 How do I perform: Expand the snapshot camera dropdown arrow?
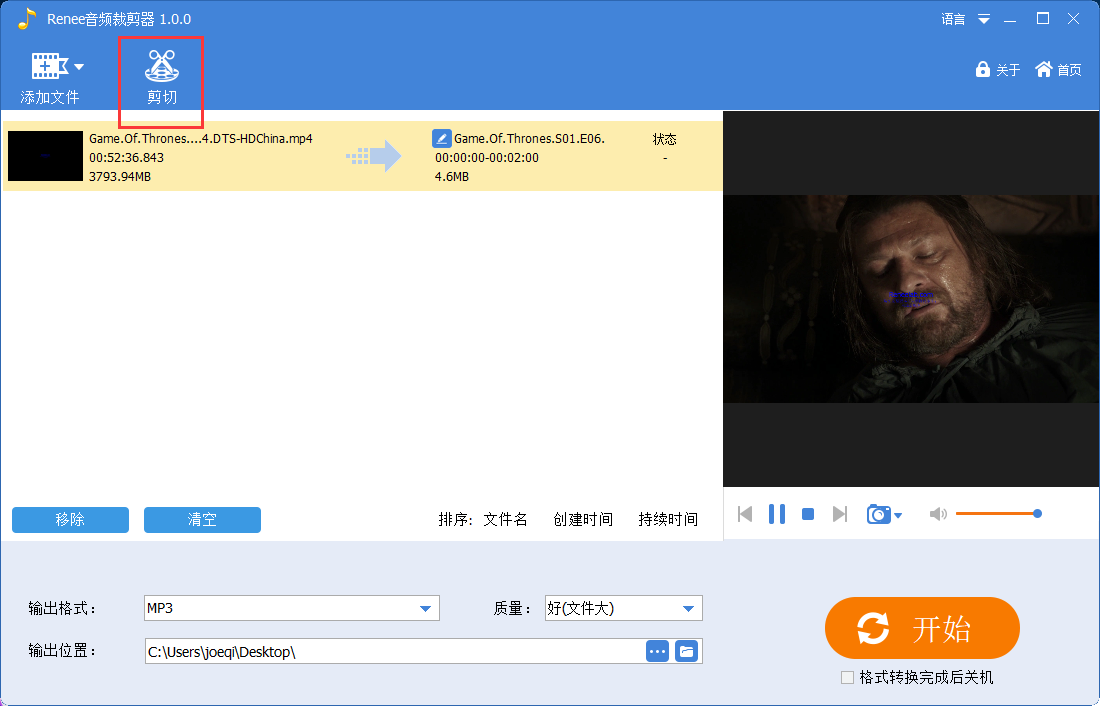coord(898,516)
